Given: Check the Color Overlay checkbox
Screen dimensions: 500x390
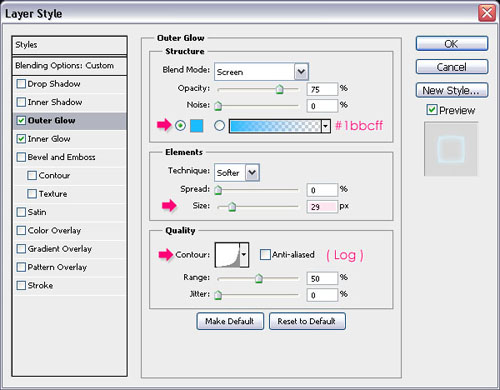Looking at the screenshot, I should (x=21, y=230).
